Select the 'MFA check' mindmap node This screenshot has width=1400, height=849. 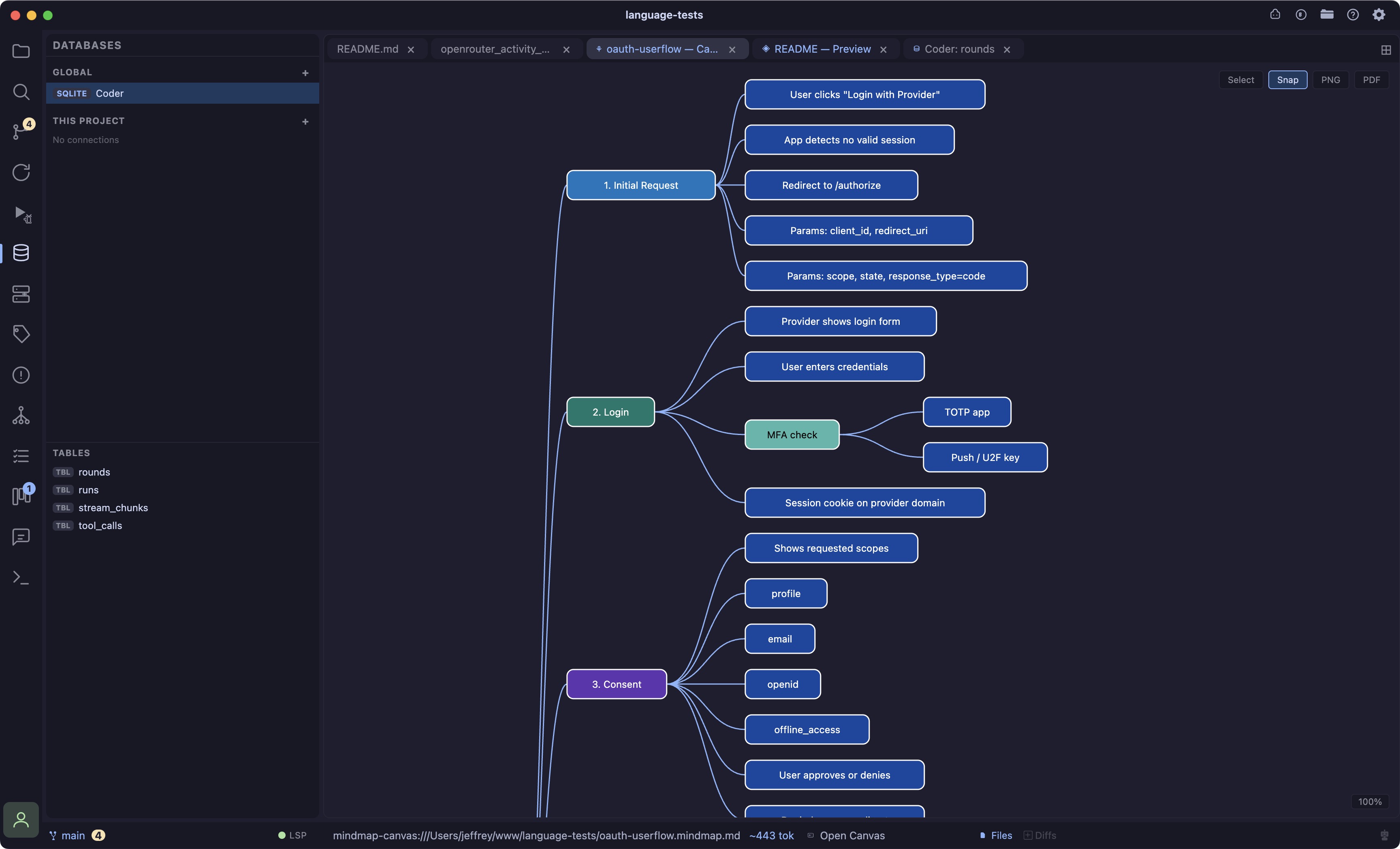792,435
